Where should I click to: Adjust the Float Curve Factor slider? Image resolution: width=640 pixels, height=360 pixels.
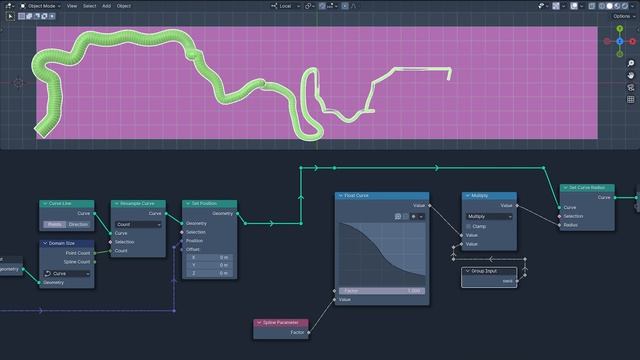click(x=382, y=291)
